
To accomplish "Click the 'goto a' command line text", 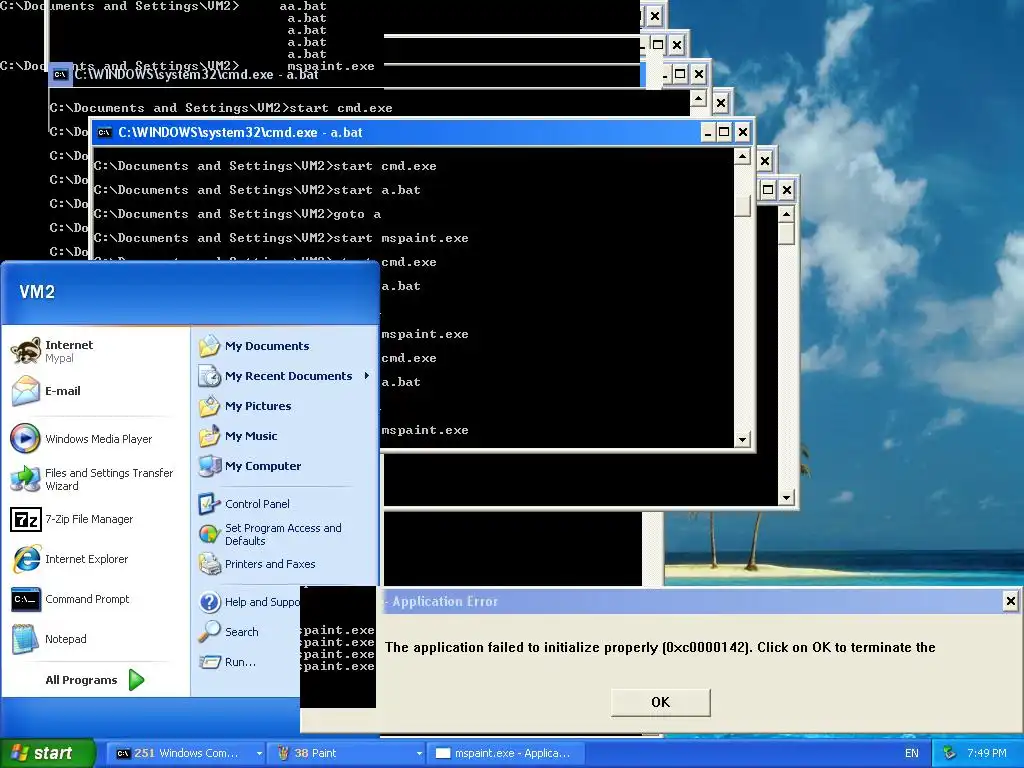I will tap(357, 214).
